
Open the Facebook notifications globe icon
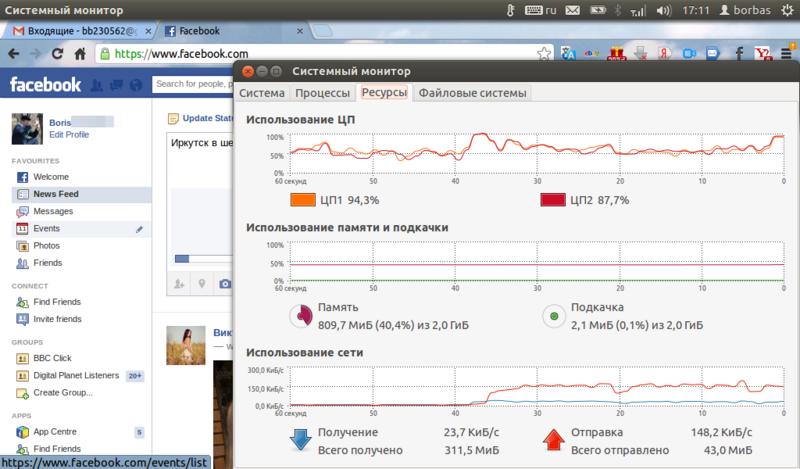[136, 85]
